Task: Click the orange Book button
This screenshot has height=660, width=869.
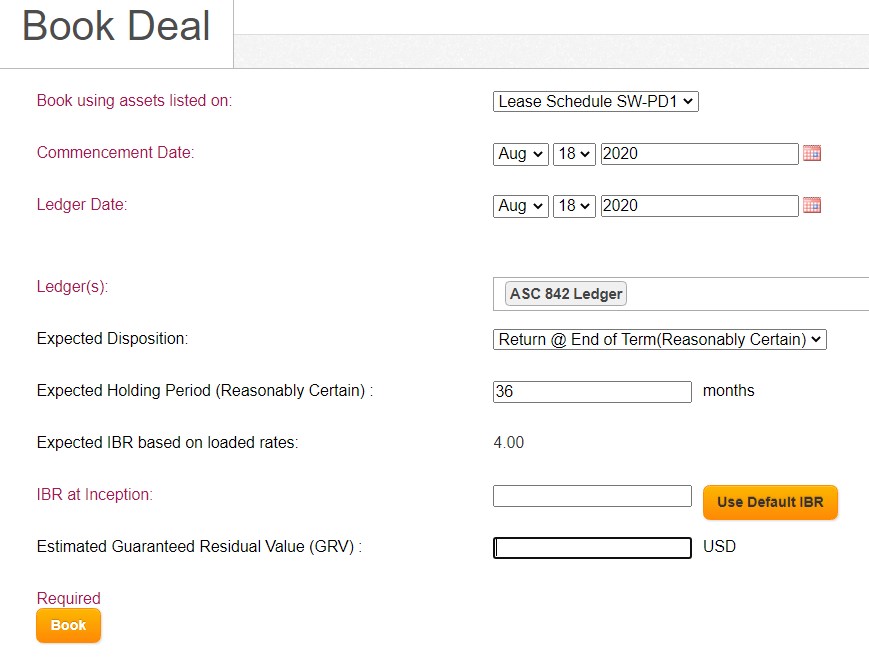Action: [x=68, y=625]
